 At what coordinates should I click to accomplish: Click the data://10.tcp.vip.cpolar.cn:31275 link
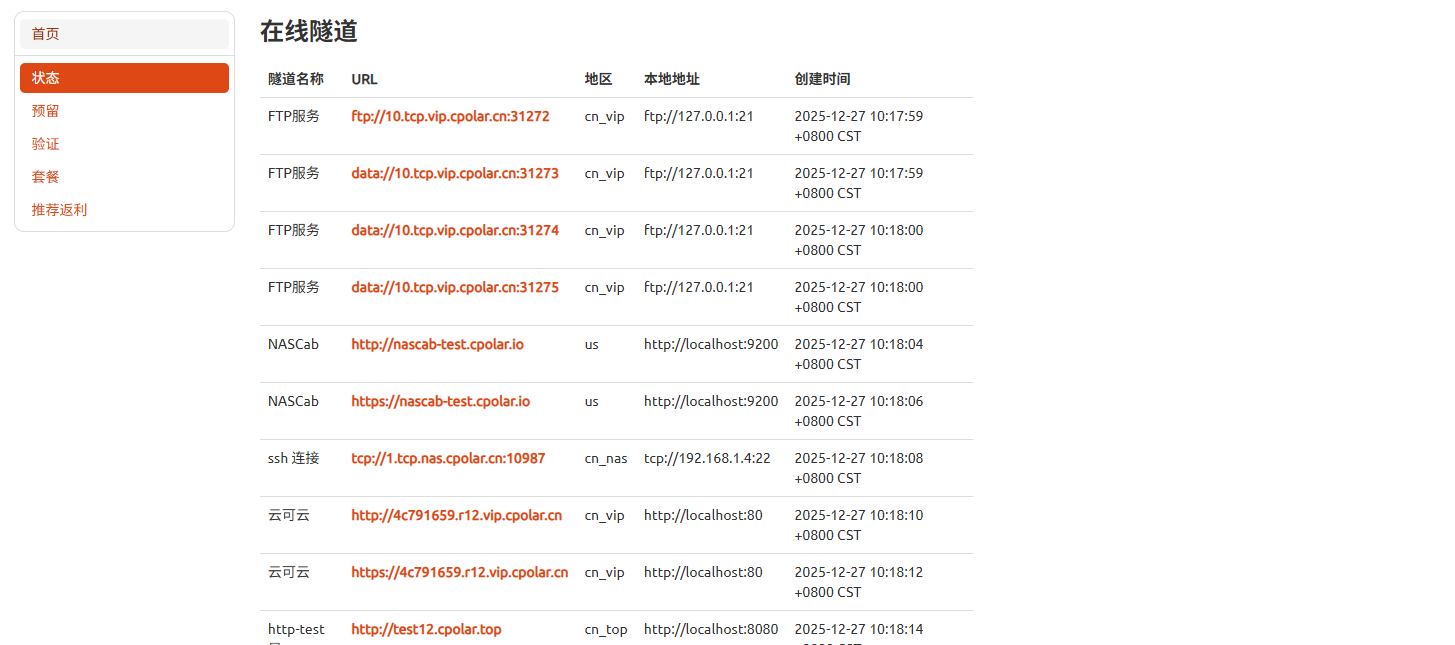coord(455,287)
